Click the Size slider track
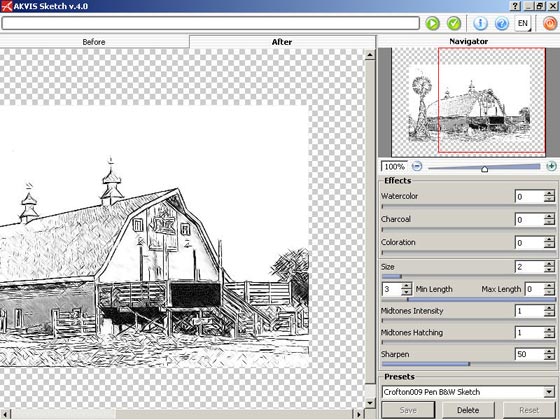 [468, 276]
